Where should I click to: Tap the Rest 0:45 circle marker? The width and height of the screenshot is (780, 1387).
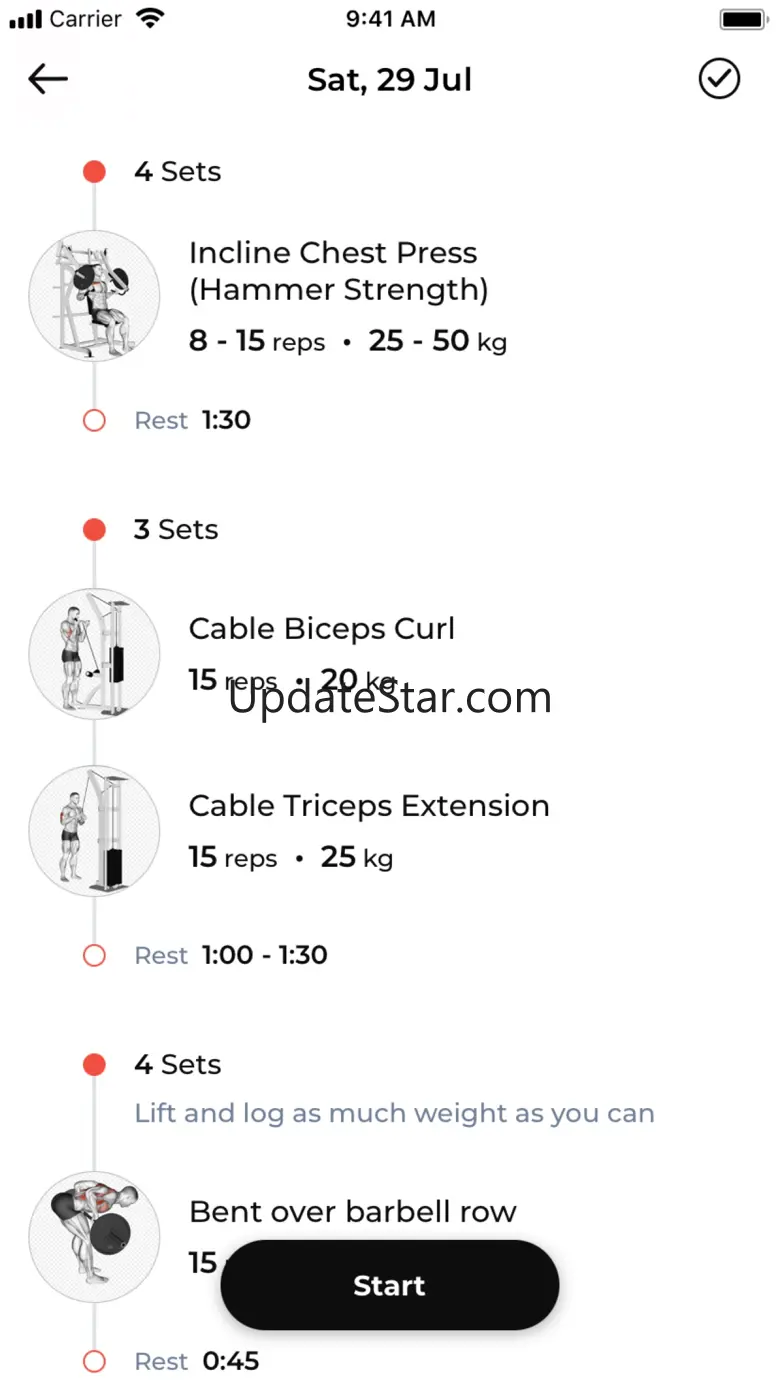coord(94,1361)
